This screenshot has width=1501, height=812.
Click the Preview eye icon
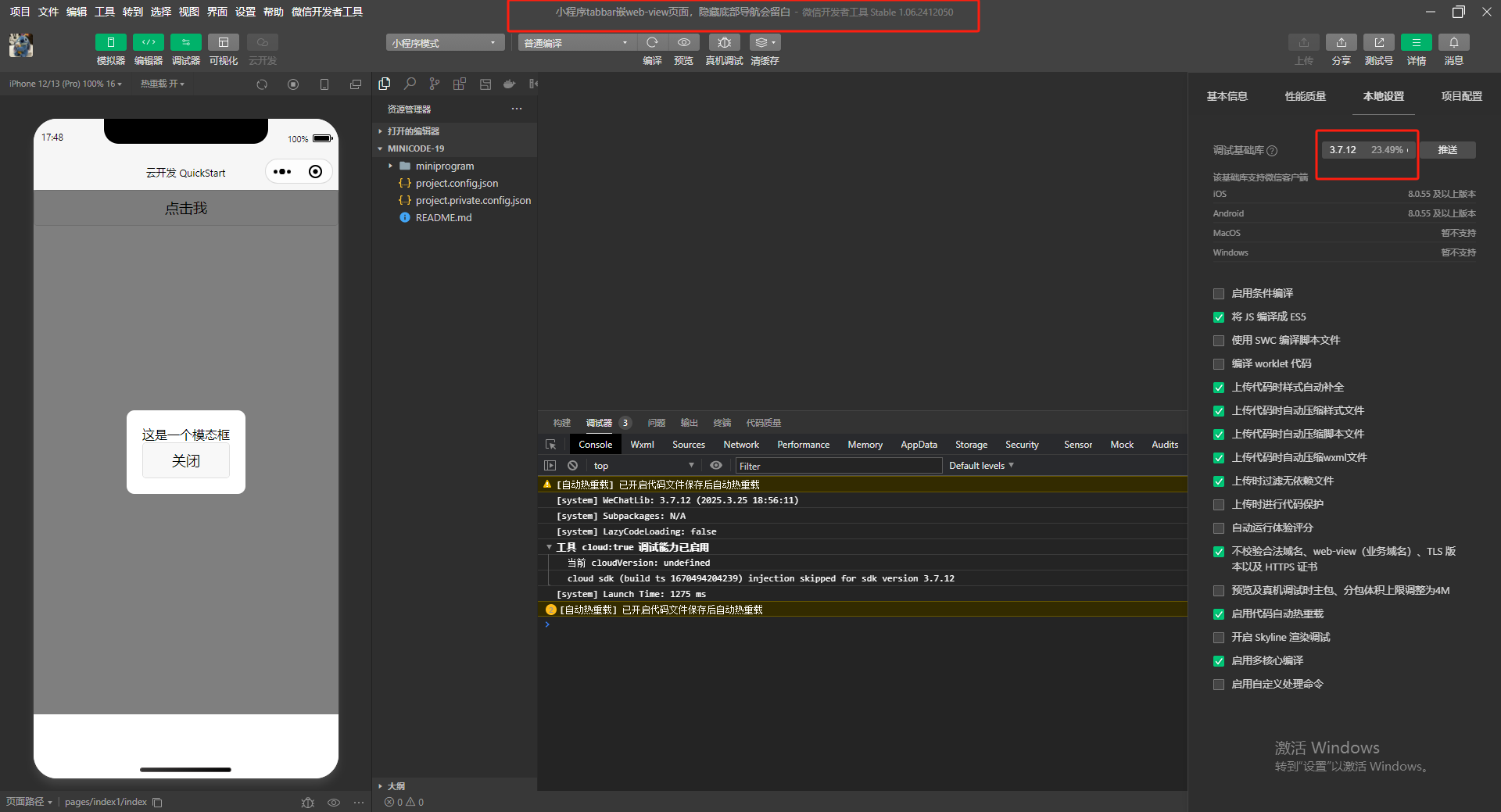point(683,42)
